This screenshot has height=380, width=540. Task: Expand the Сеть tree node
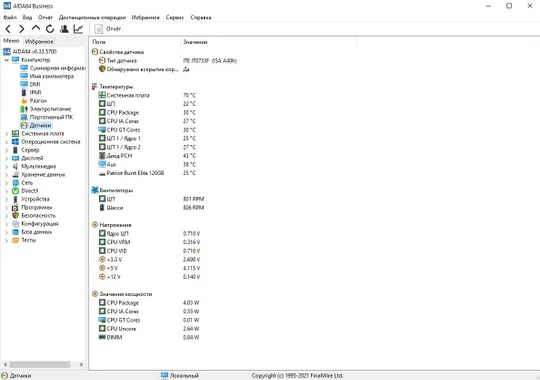point(7,183)
